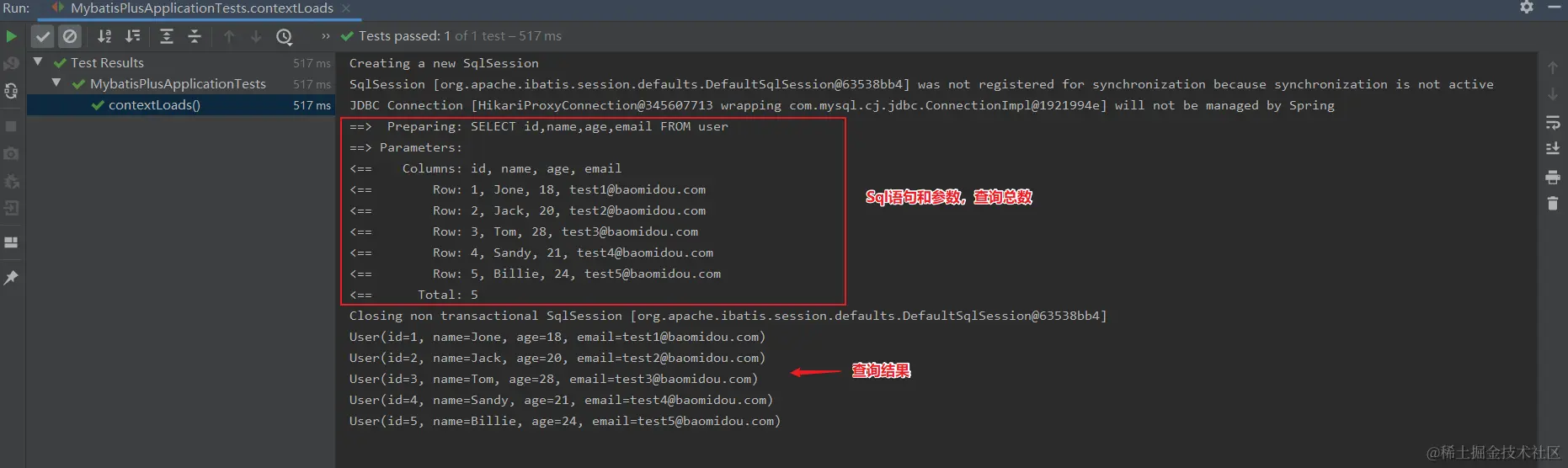1568x468 pixels.
Task: Click the 'Columns: id, name, age, email' line
Action: (x=486, y=168)
